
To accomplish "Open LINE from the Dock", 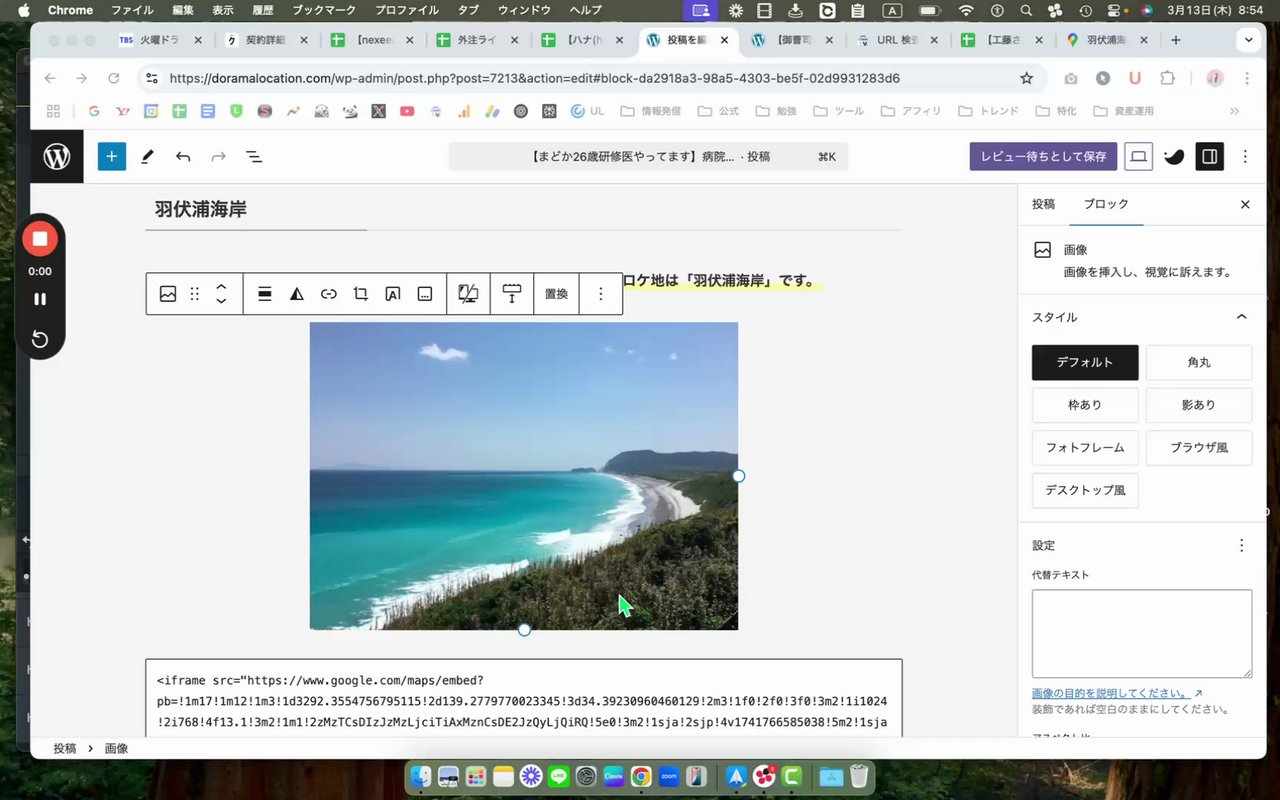I will (558, 776).
